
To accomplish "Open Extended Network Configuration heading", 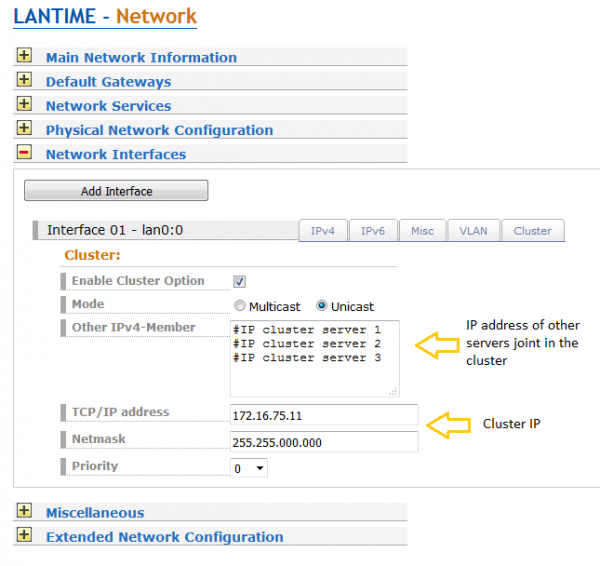I will (x=165, y=537).
